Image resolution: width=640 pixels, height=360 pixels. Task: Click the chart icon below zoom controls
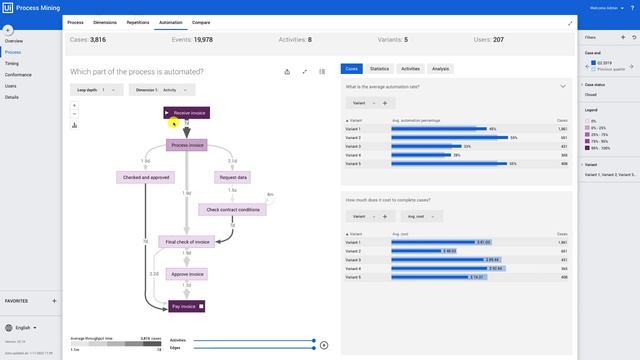pyautogui.click(x=74, y=125)
